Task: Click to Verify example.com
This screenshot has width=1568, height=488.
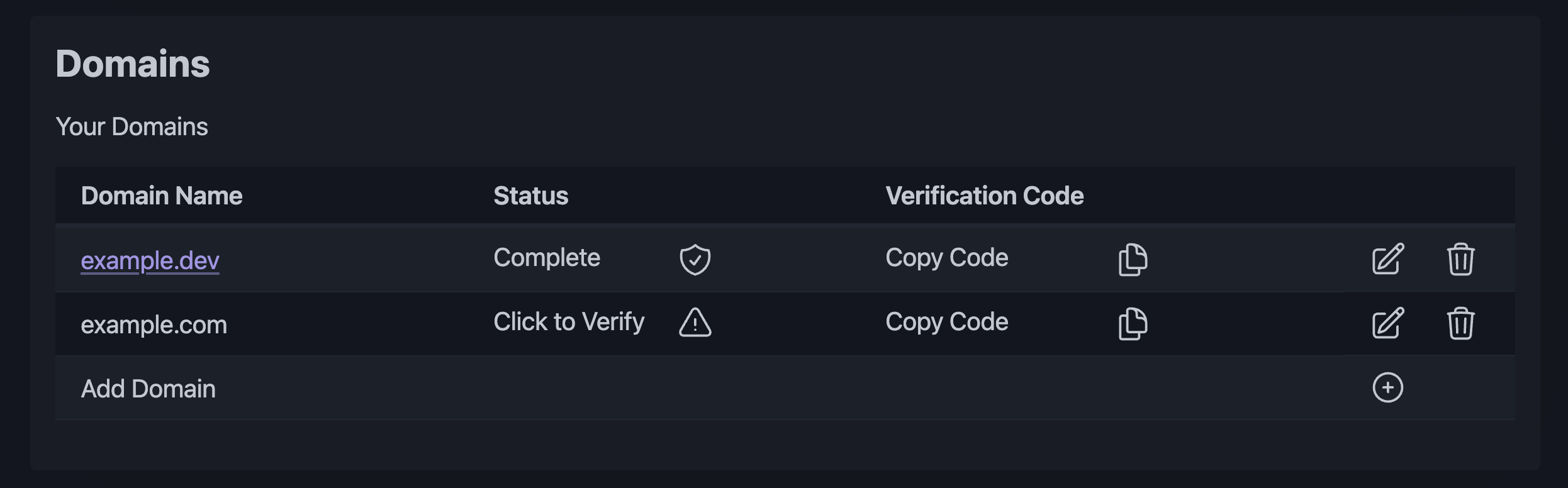Action: [x=568, y=322]
